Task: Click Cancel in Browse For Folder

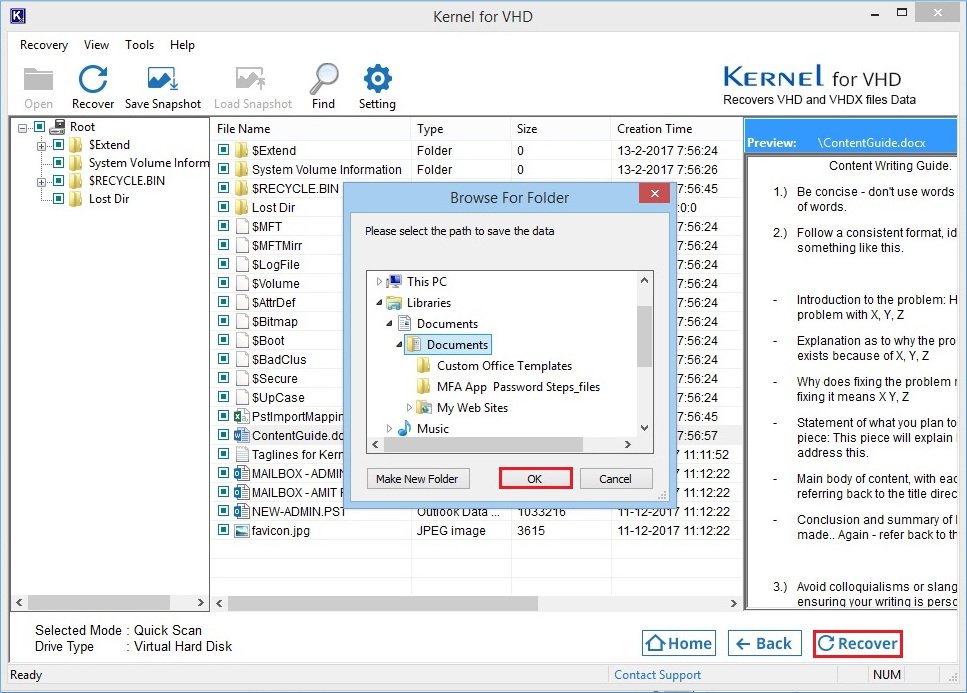Action: (615, 478)
